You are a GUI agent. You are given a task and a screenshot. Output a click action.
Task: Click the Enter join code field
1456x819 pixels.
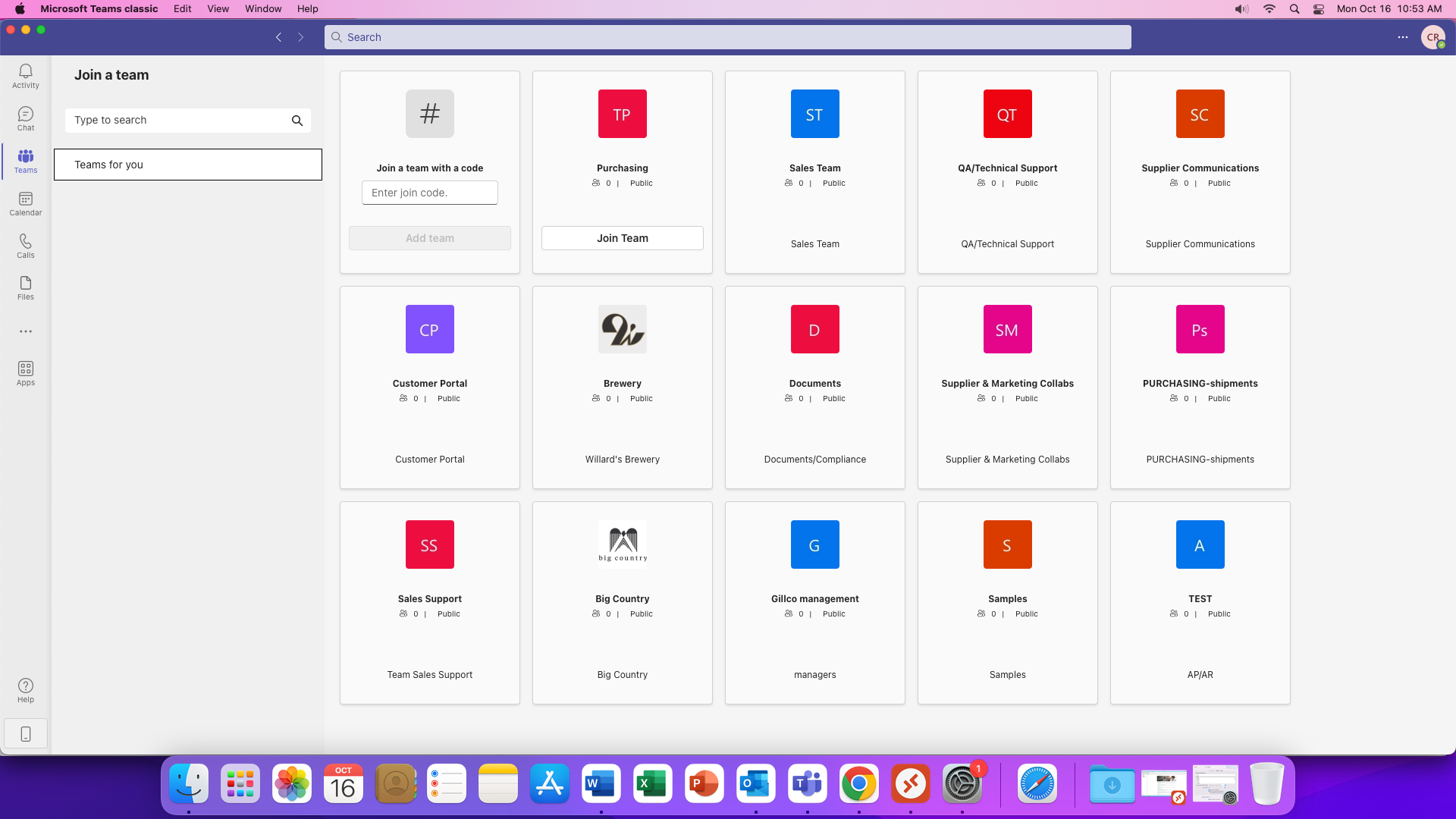coord(429,193)
